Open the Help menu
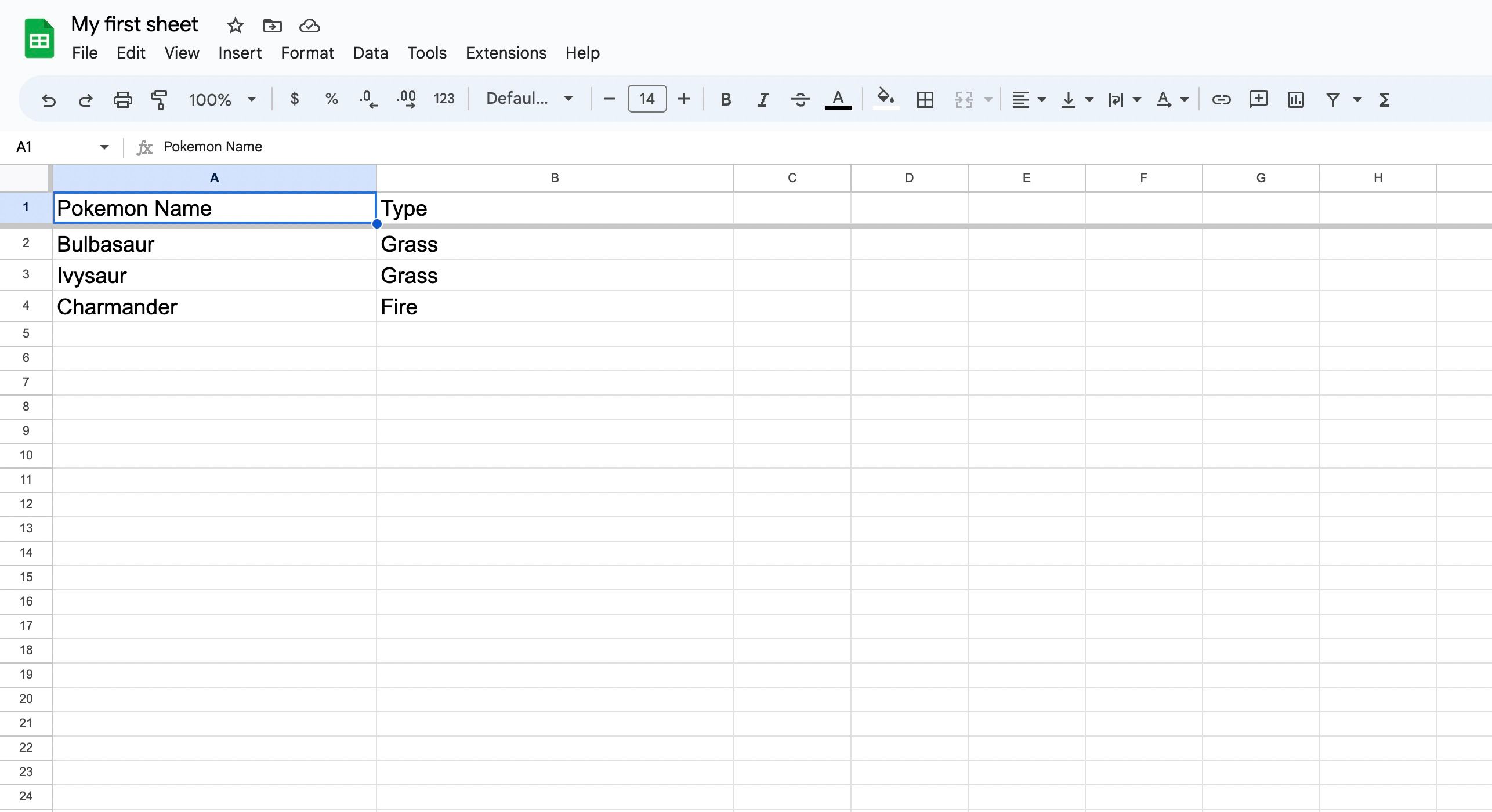Screen dimensions: 1492x812 582,53
